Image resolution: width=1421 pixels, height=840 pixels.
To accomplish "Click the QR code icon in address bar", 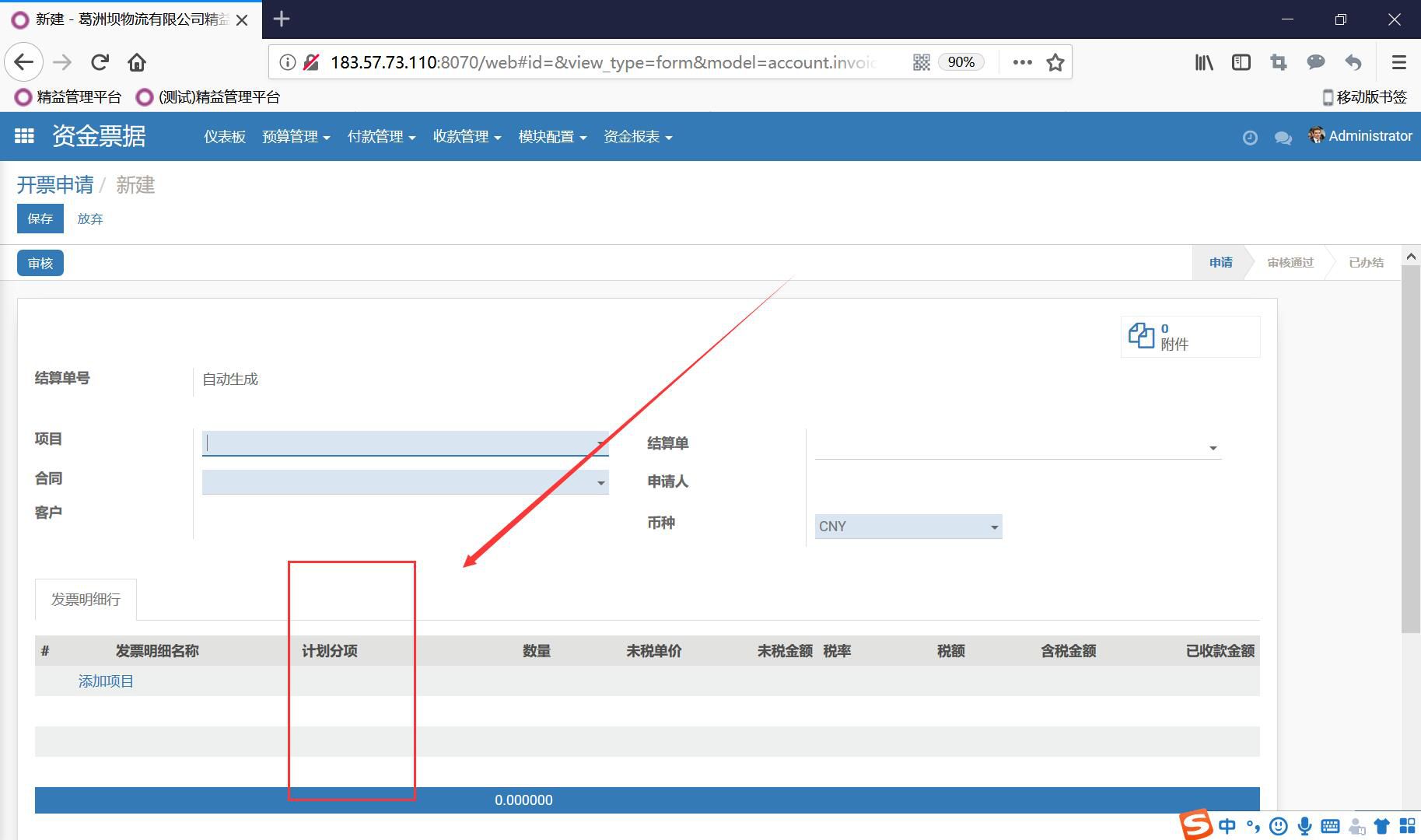I will (921, 62).
